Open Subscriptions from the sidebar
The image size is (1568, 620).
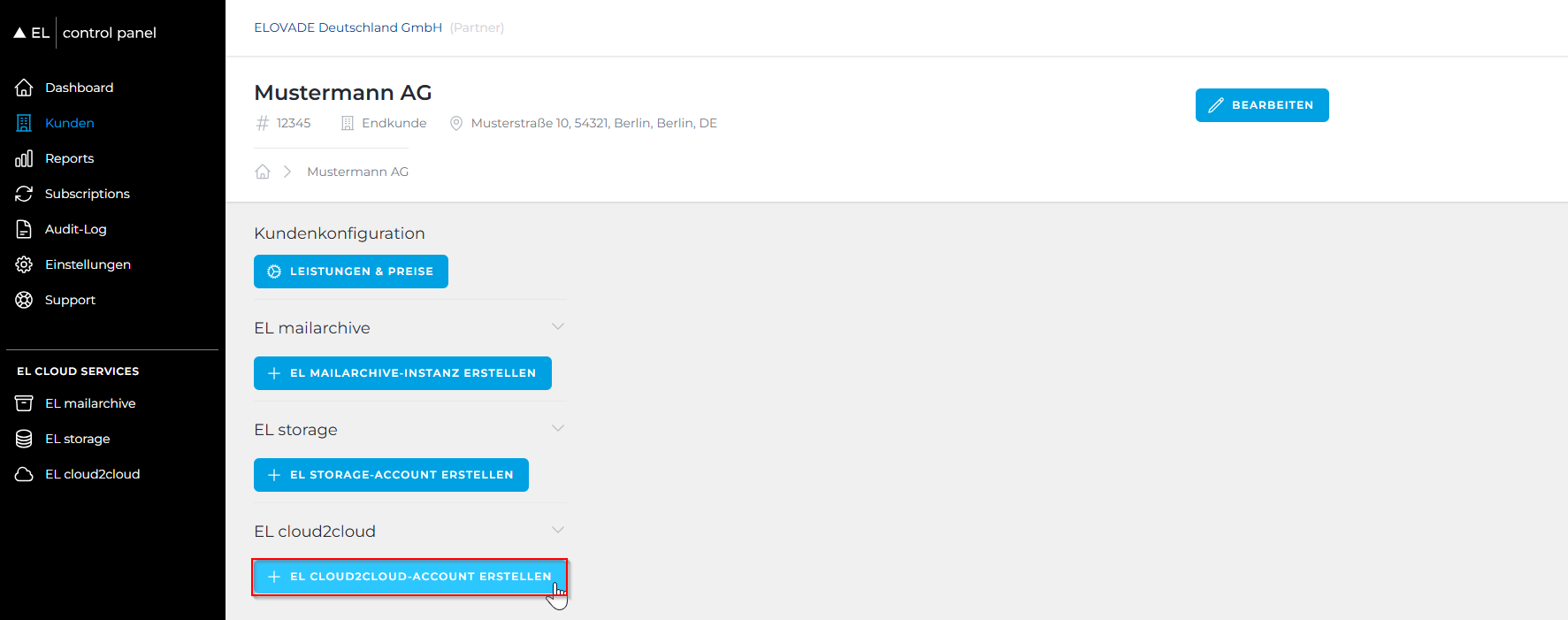click(x=87, y=194)
